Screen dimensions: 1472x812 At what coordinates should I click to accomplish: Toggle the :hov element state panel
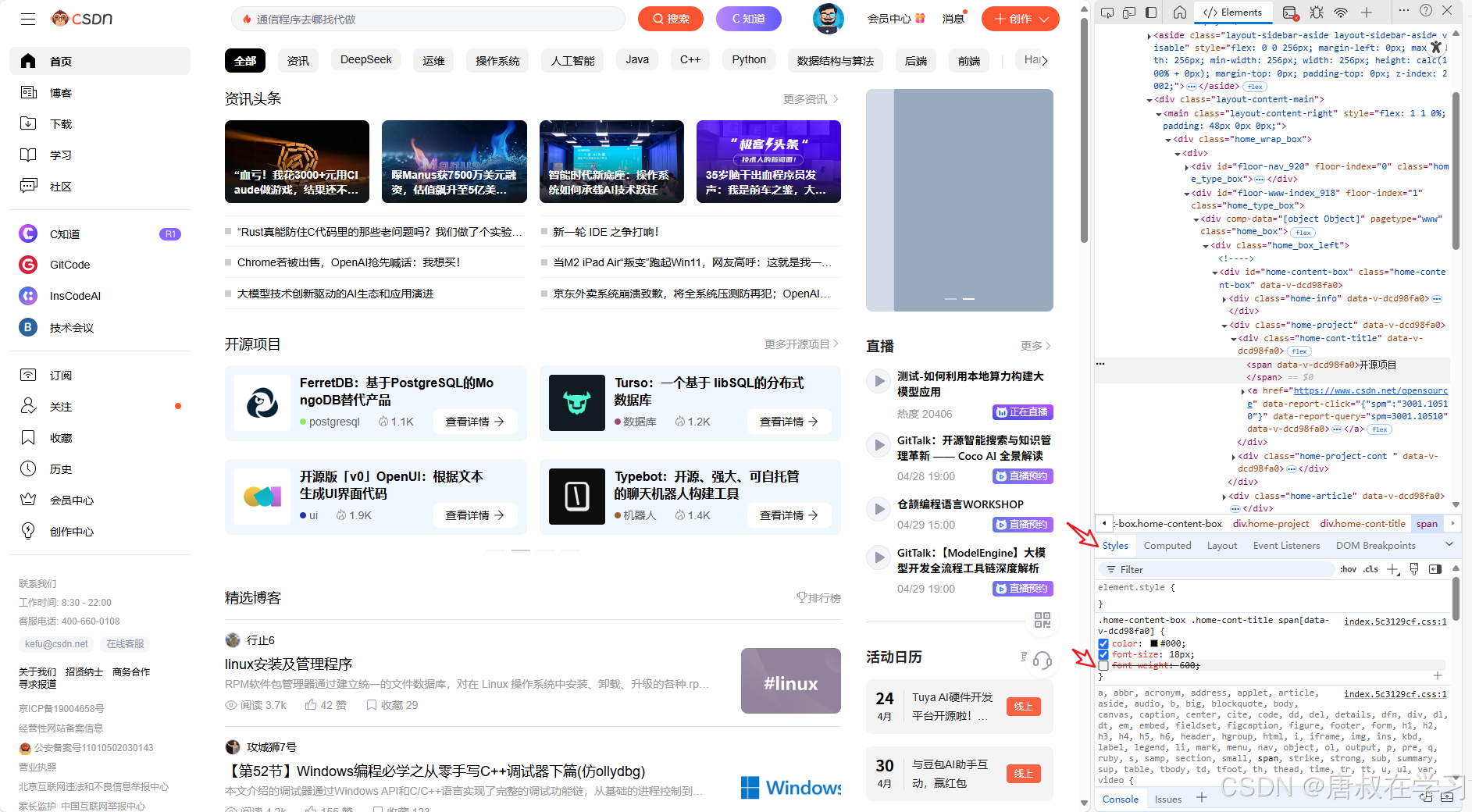tap(1349, 569)
